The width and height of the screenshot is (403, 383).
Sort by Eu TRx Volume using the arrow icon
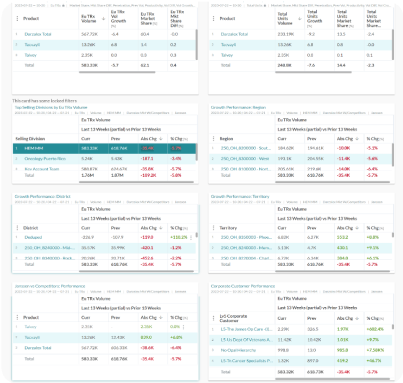click(x=103, y=19)
